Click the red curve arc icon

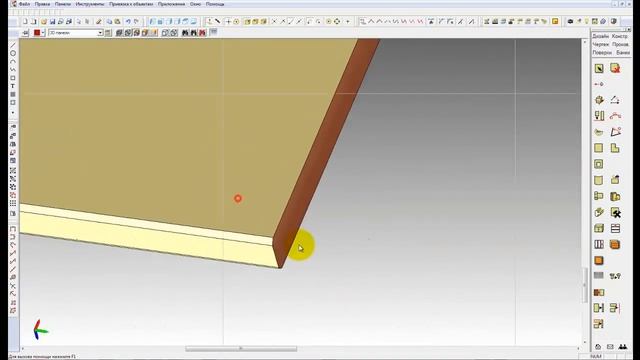click(615, 116)
